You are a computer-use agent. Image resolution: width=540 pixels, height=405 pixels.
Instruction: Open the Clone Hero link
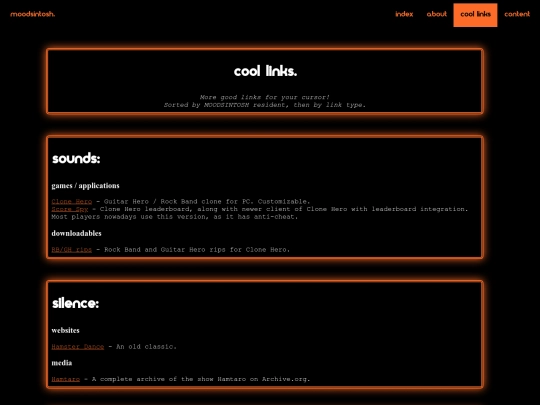coord(72,201)
